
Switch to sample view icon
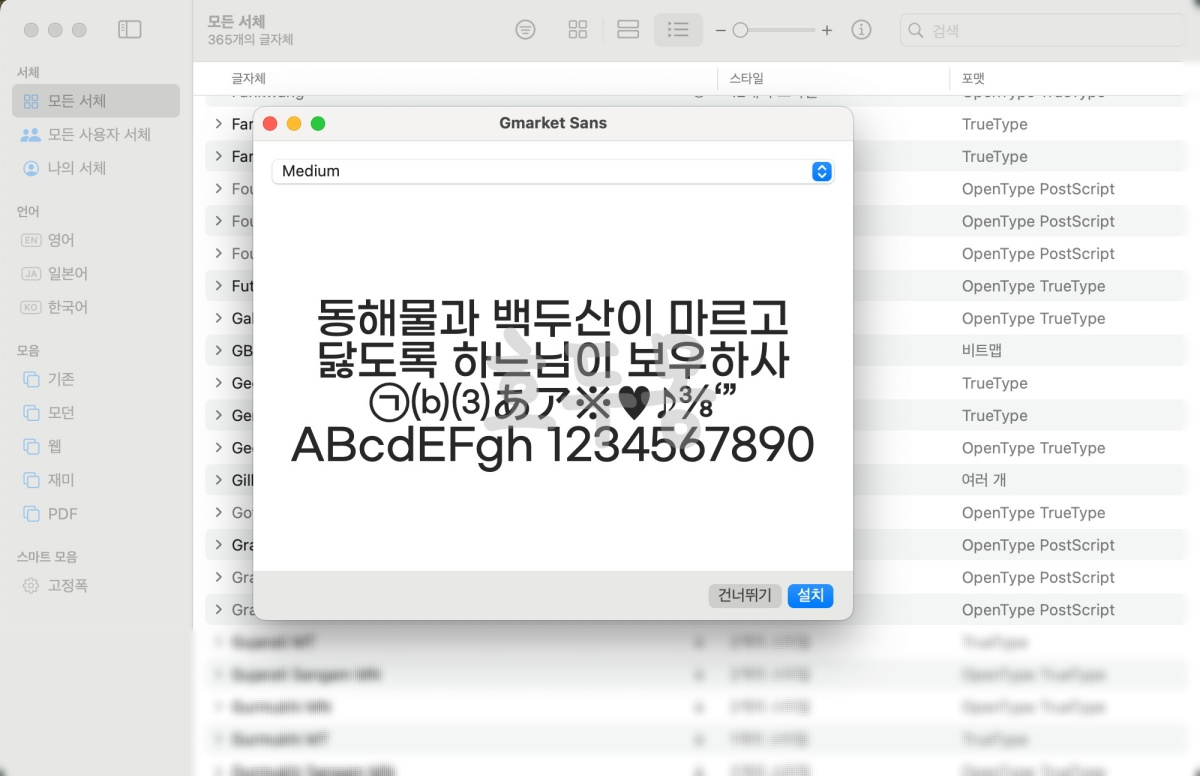pyautogui.click(x=628, y=30)
